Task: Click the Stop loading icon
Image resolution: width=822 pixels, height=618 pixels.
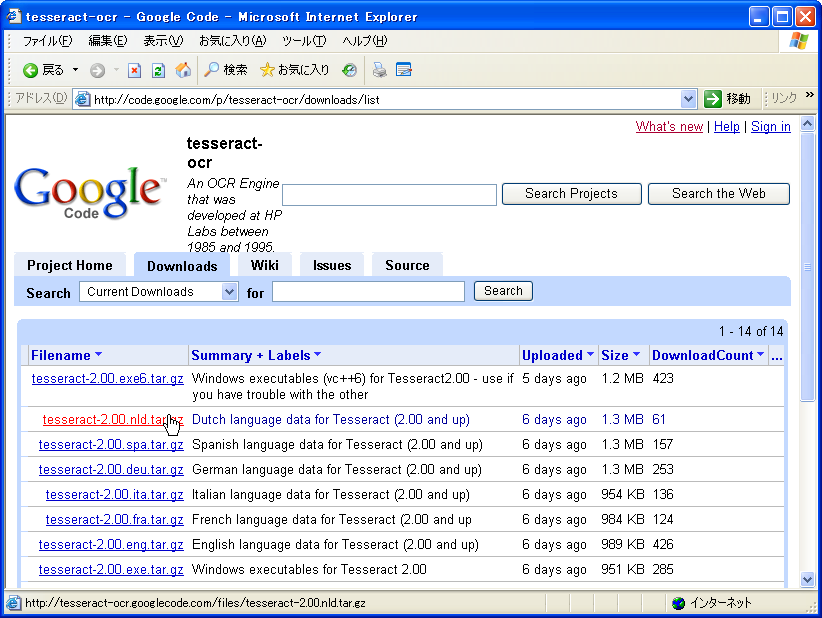Action: pyautogui.click(x=134, y=70)
